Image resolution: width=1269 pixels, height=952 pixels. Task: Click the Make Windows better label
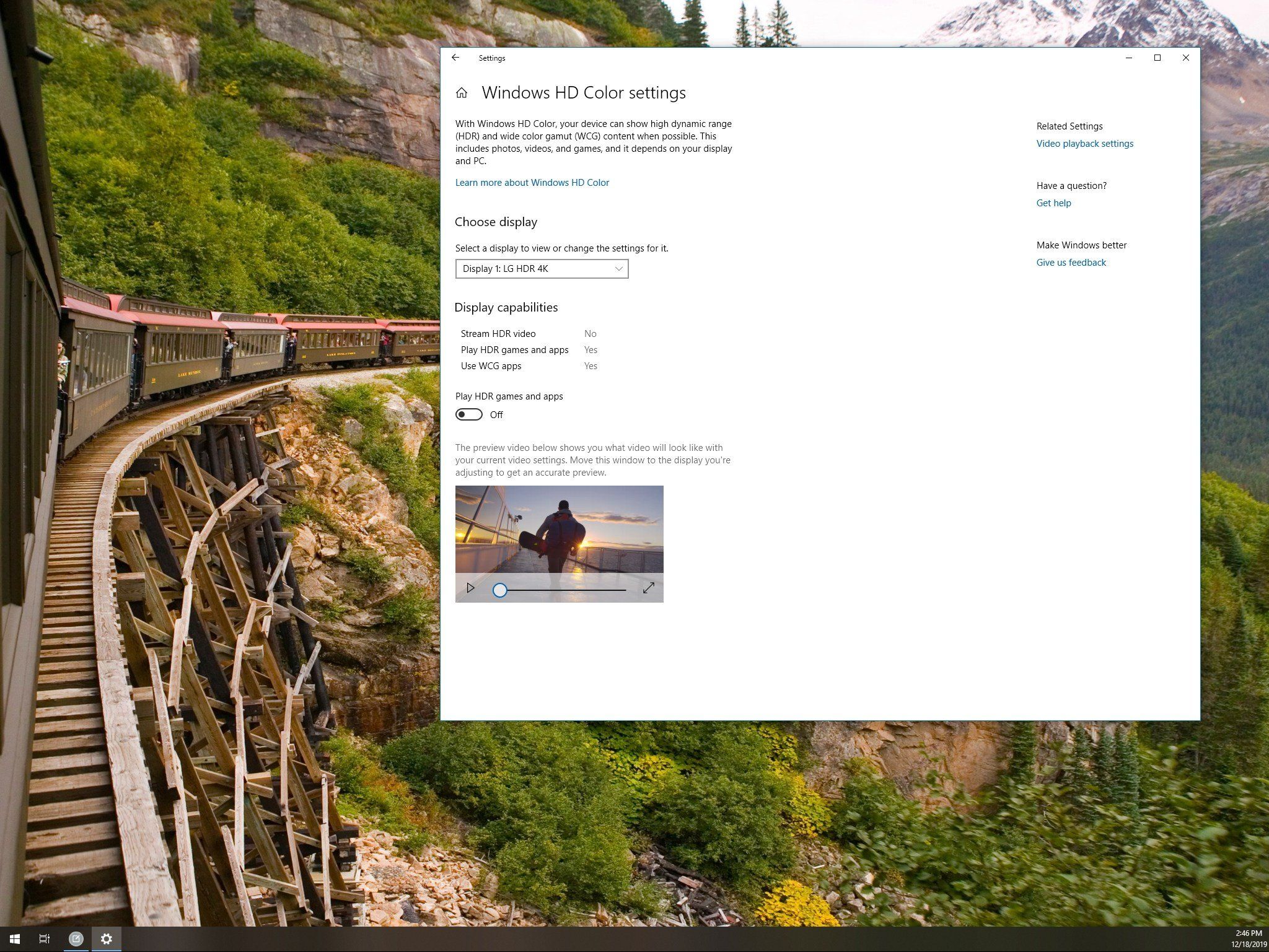tap(1081, 245)
